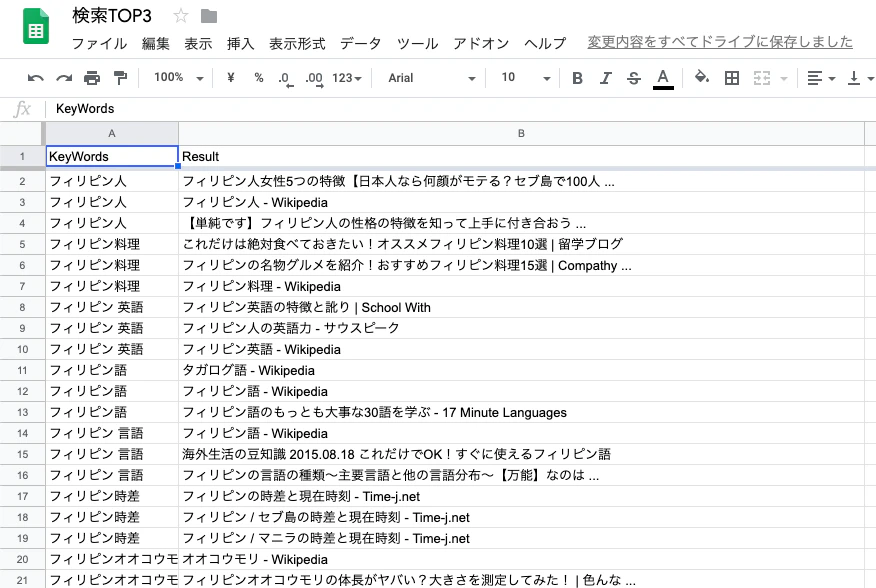Click the 変更内容をすべてドライブに保存しました link
Image resolution: width=876 pixels, height=588 pixels.
click(720, 42)
